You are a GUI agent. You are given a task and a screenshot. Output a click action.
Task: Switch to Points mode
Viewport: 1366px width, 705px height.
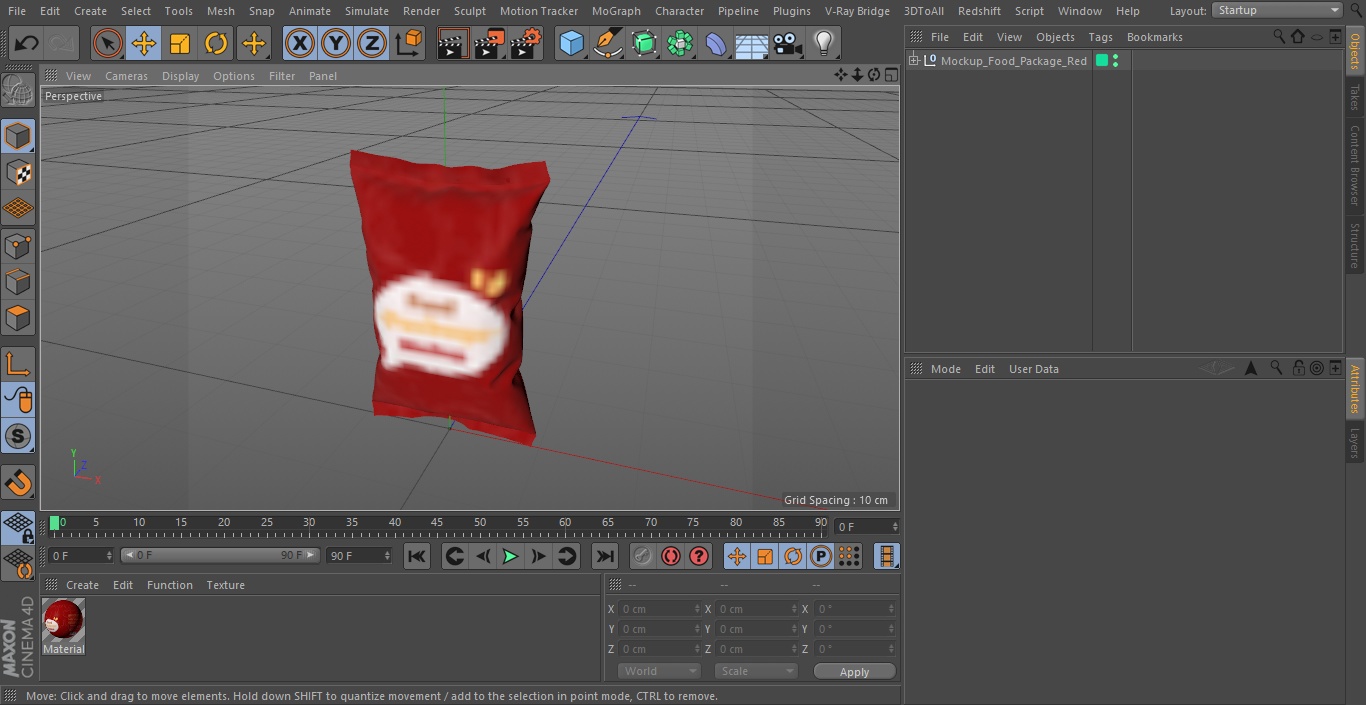coord(18,245)
